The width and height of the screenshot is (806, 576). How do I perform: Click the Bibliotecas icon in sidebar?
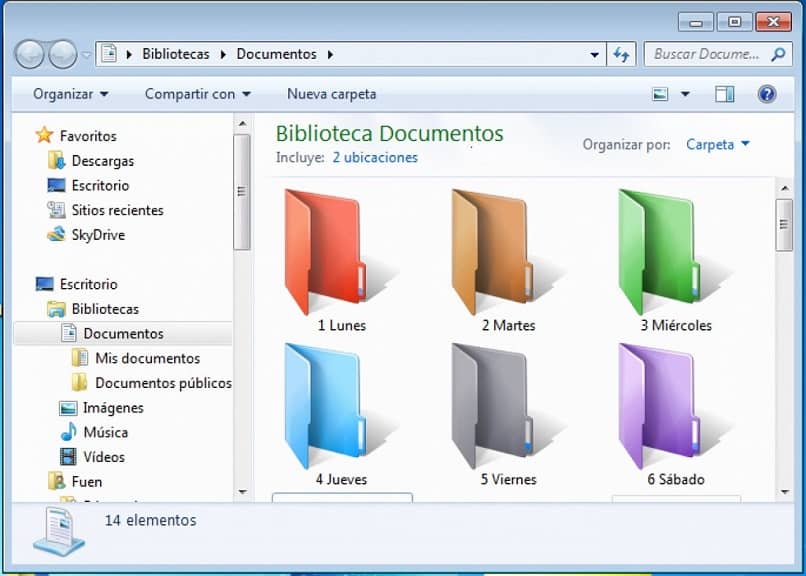pos(56,308)
